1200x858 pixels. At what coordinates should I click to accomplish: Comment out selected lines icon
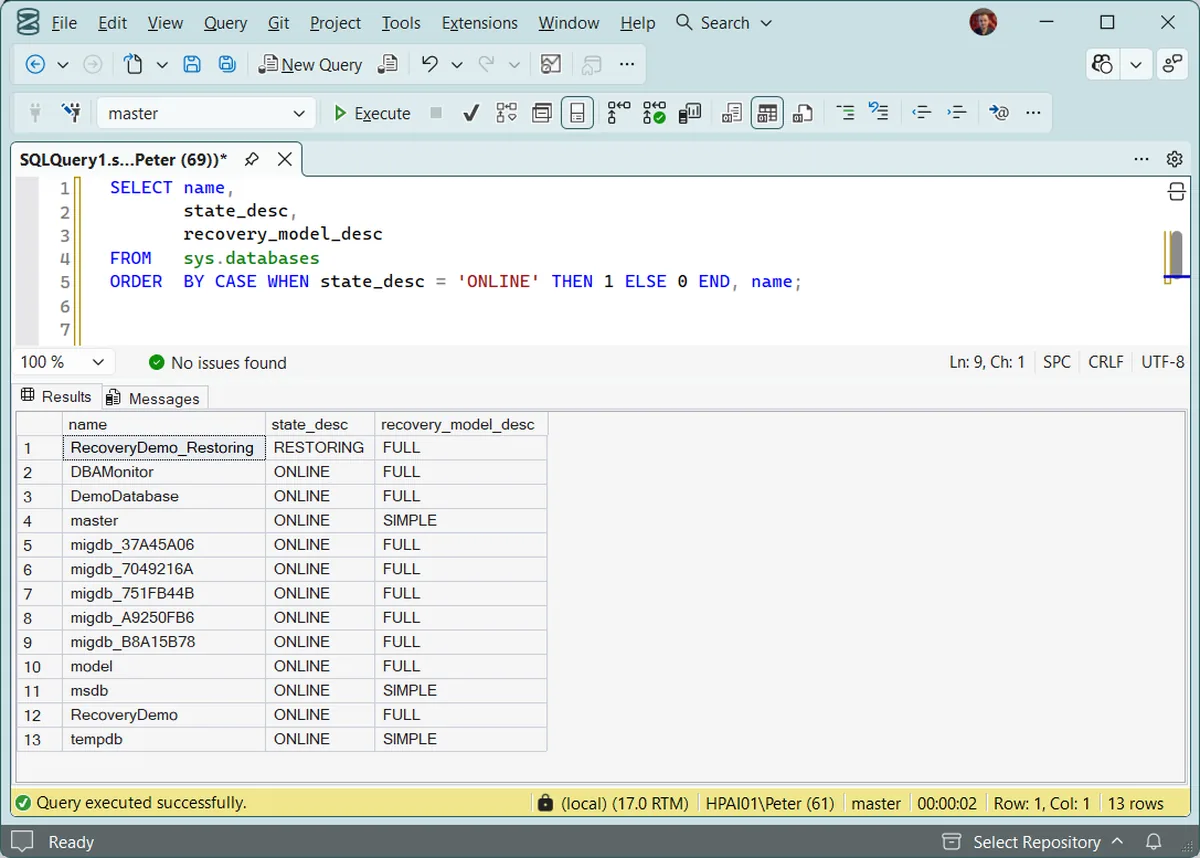(x=845, y=113)
